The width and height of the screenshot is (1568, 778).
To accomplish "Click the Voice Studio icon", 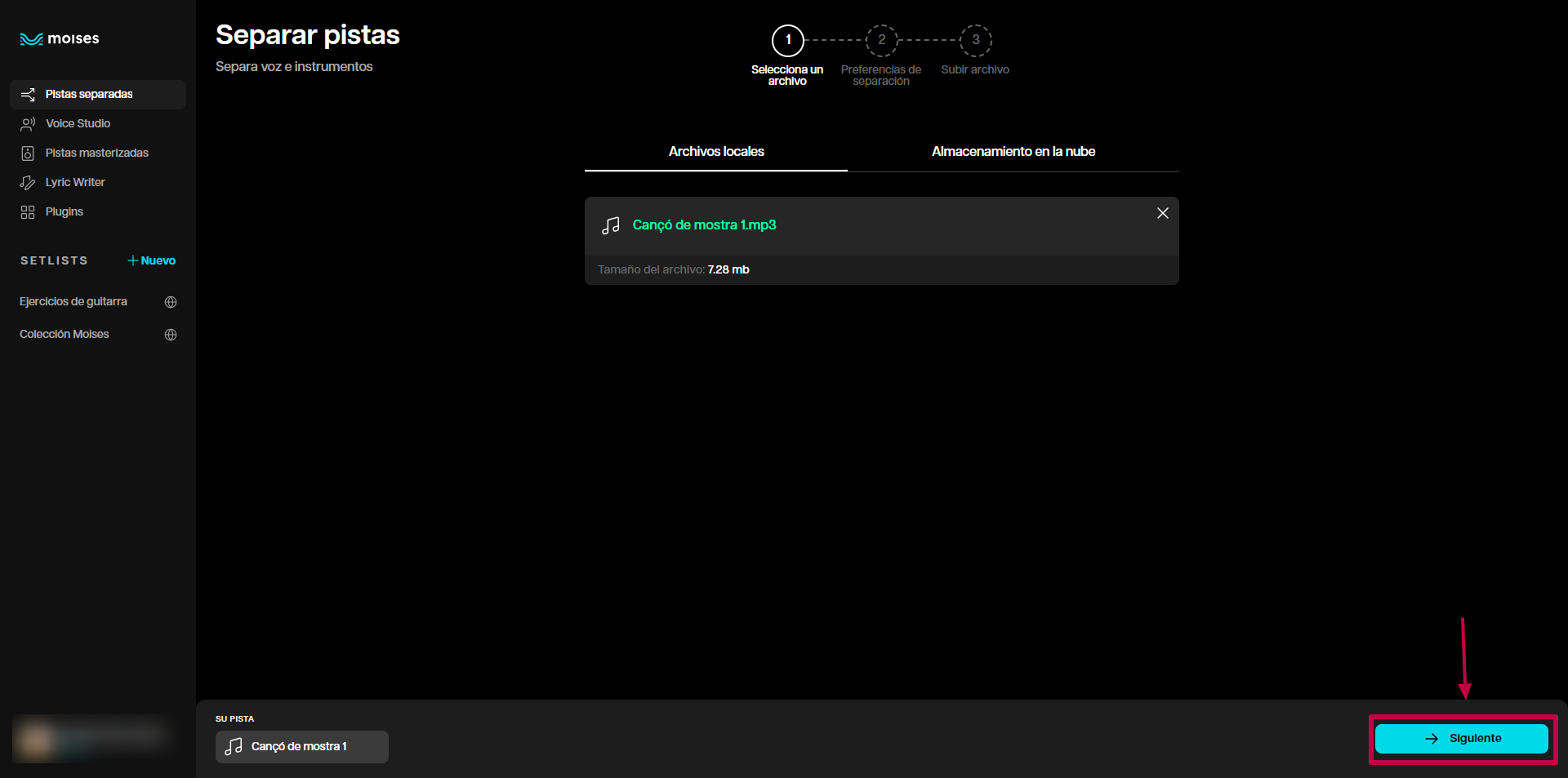I will 28,124.
